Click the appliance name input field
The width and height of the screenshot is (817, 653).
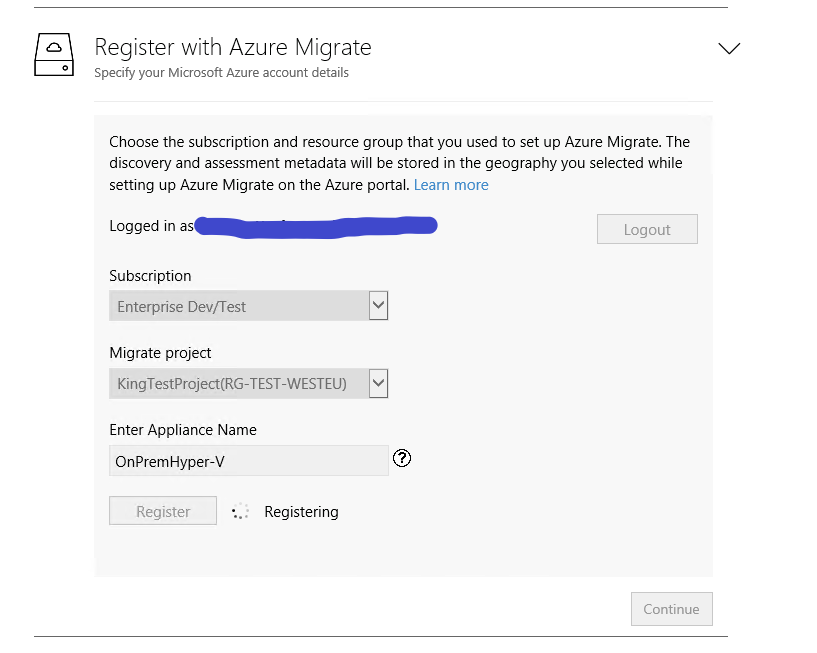[249, 461]
